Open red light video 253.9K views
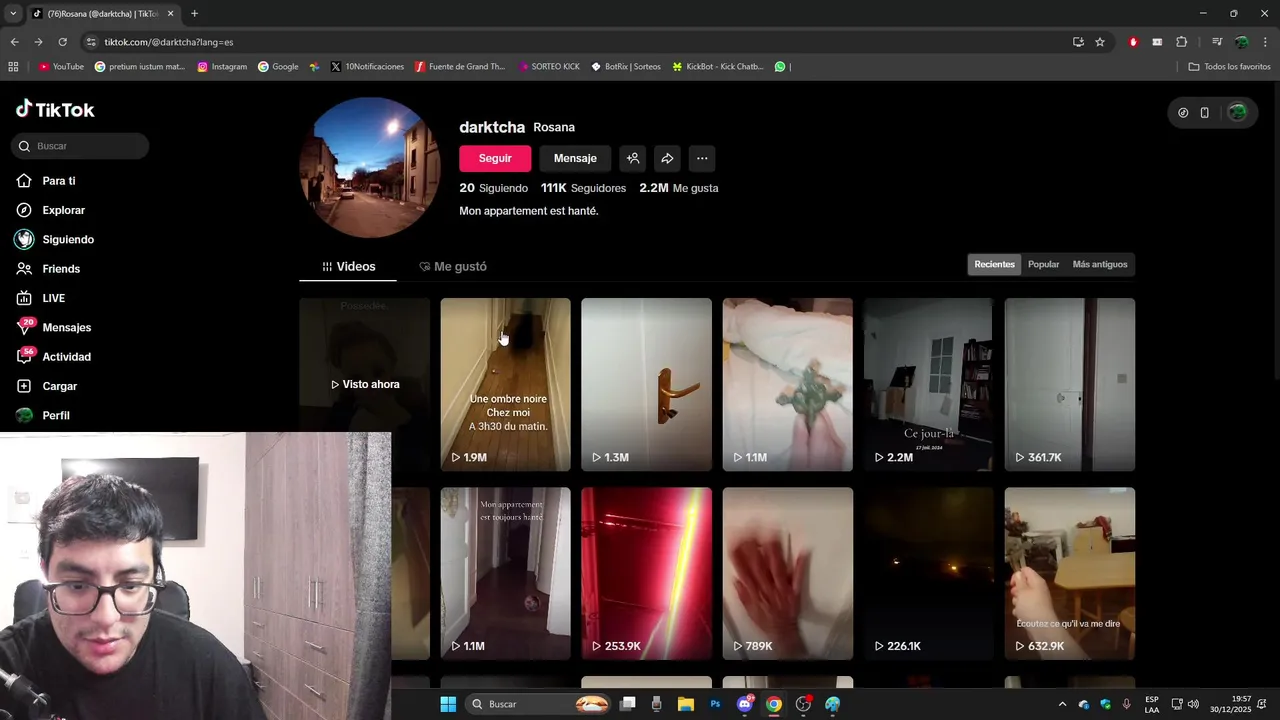This screenshot has width=1280, height=720. (647, 573)
